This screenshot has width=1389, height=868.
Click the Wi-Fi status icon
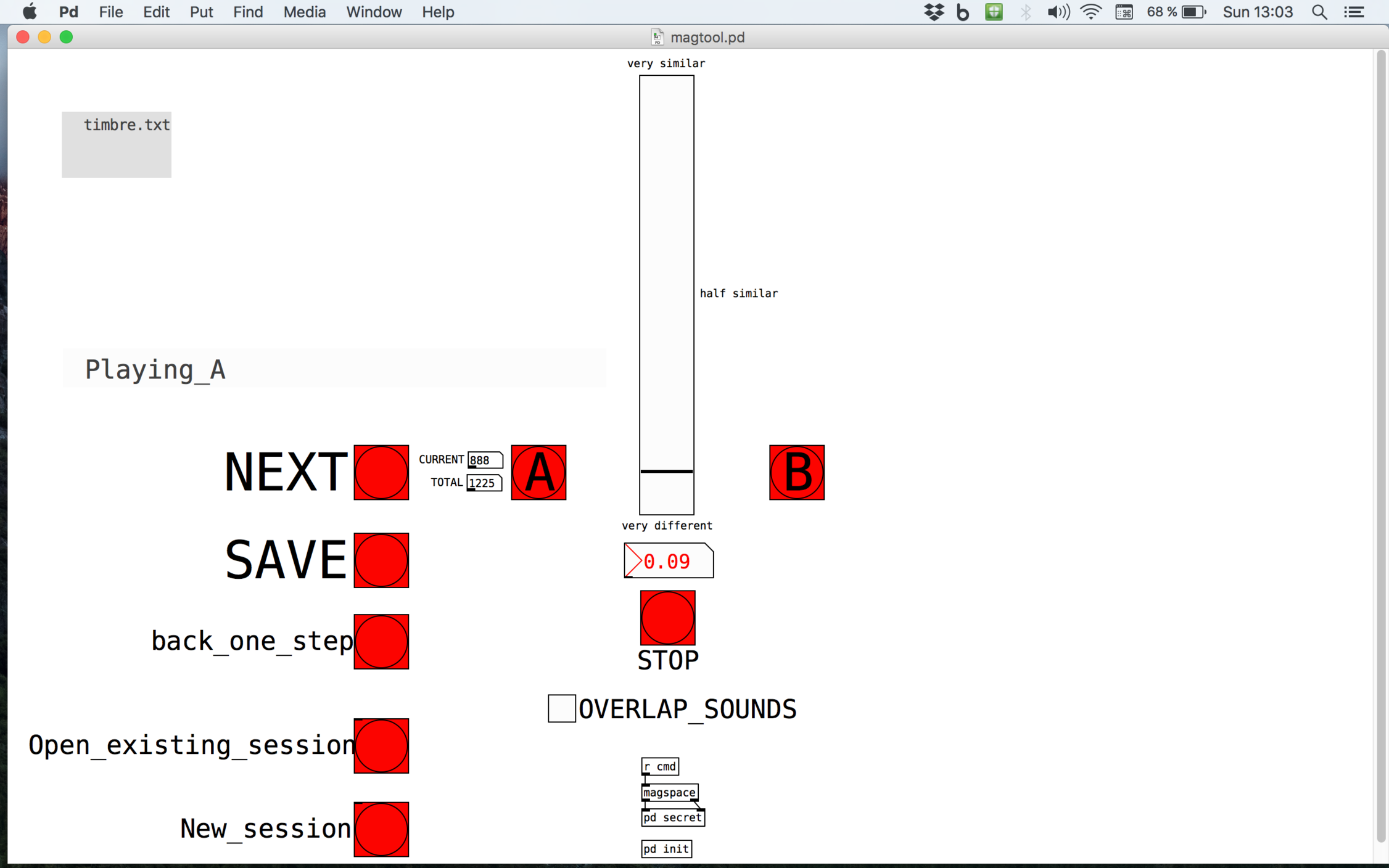point(1090,12)
